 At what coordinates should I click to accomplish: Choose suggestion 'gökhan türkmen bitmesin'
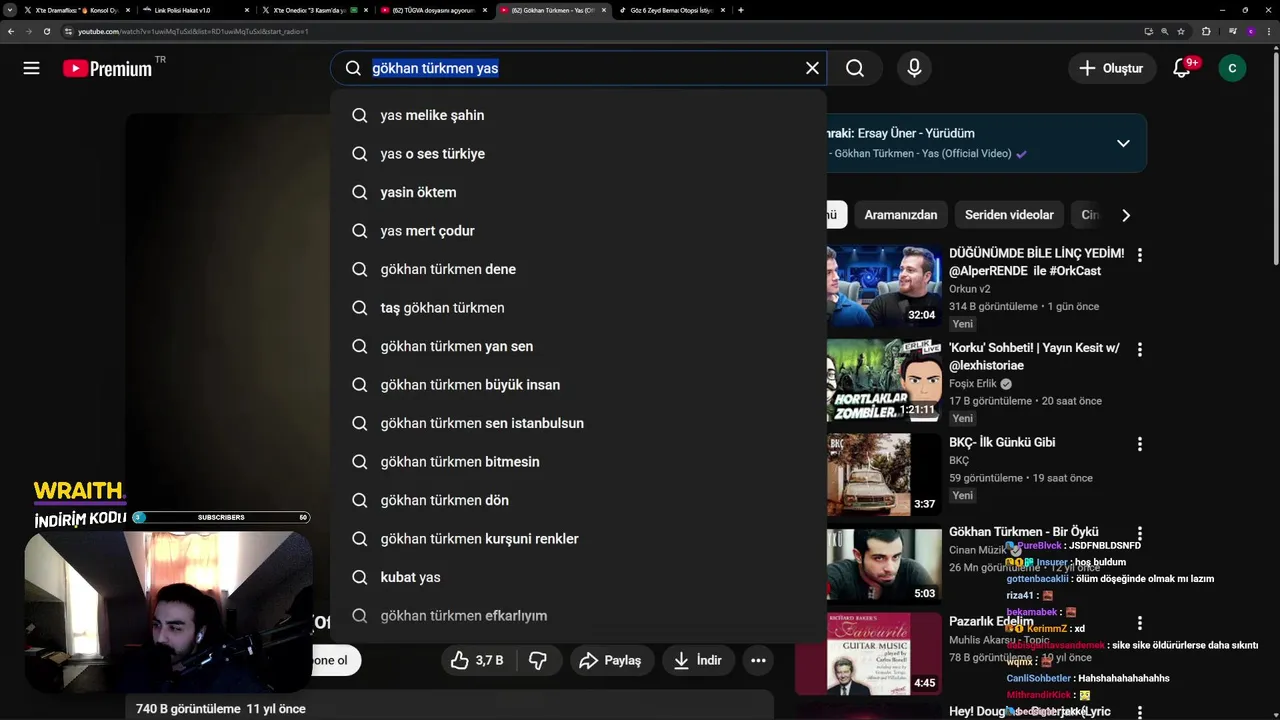coord(578,462)
